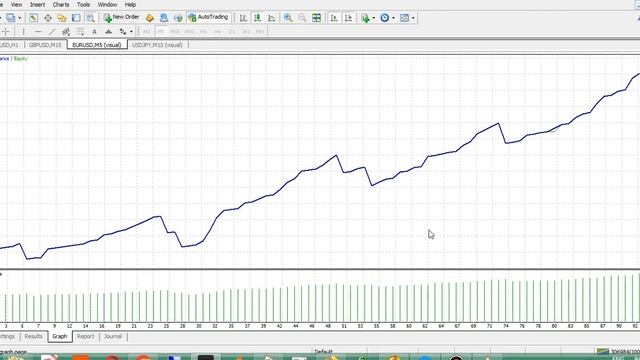Toggle the Chart Shift icon
Screen dimensions: 640x360
click(x=348, y=18)
